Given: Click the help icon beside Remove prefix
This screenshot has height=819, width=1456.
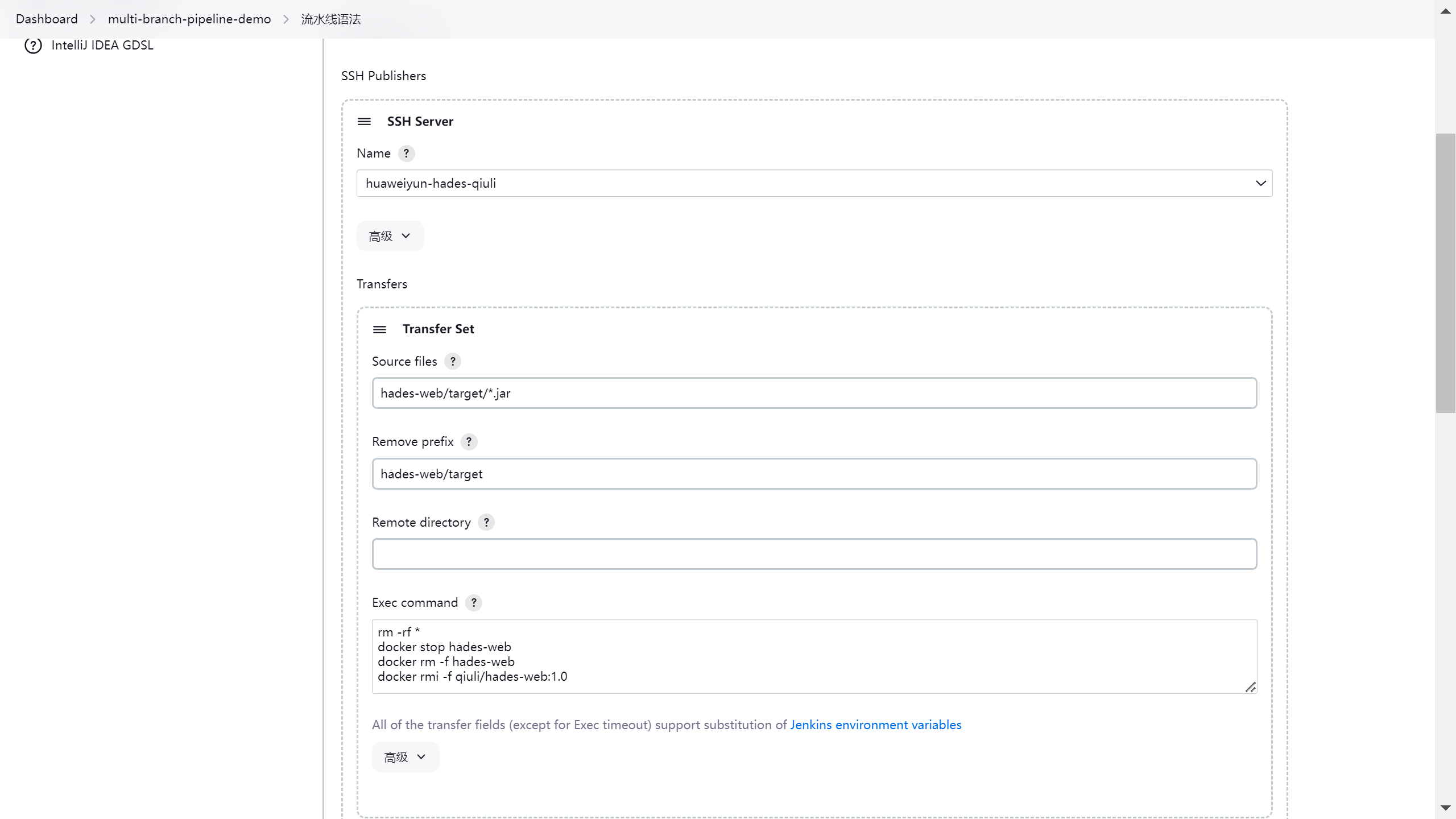Looking at the screenshot, I should [x=469, y=442].
